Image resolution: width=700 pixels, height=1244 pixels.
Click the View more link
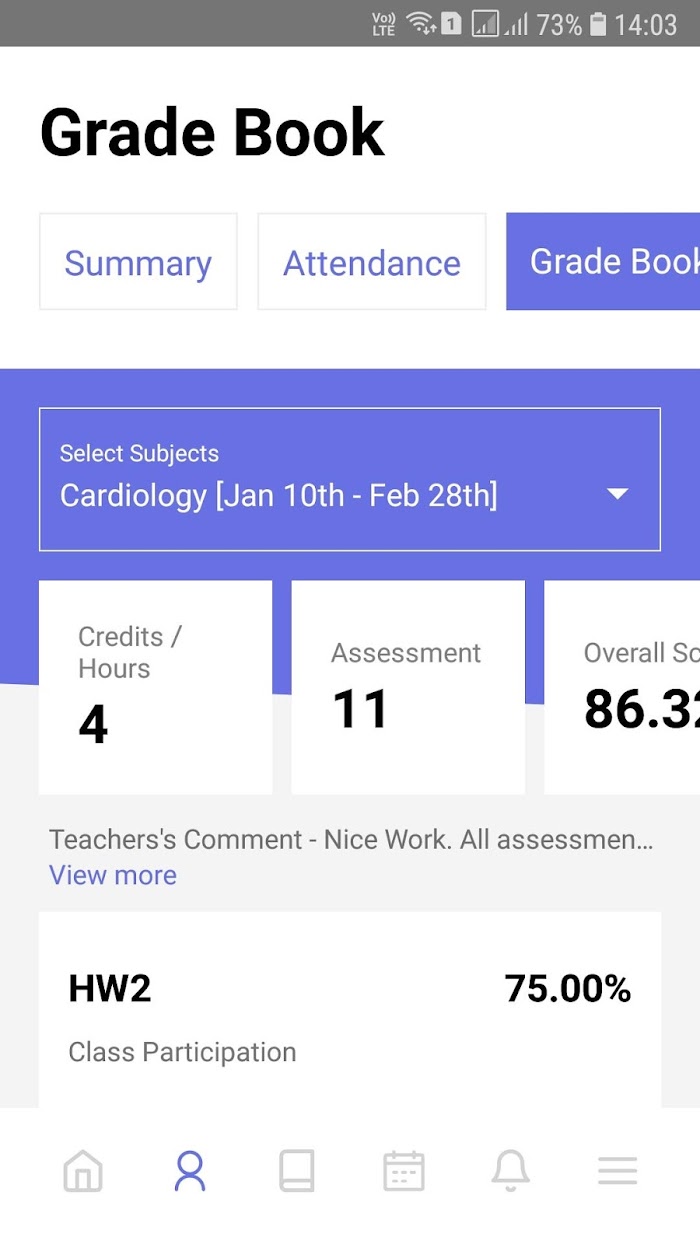pyautogui.click(x=113, y=875)
